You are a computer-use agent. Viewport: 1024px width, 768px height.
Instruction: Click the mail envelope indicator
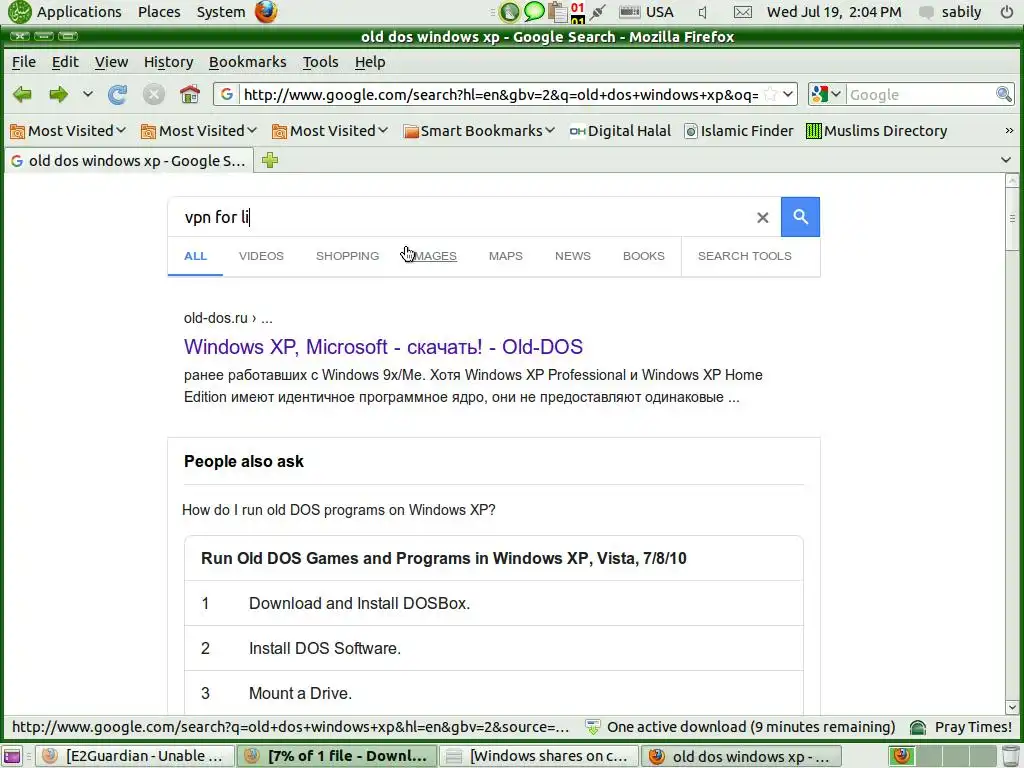743,12
